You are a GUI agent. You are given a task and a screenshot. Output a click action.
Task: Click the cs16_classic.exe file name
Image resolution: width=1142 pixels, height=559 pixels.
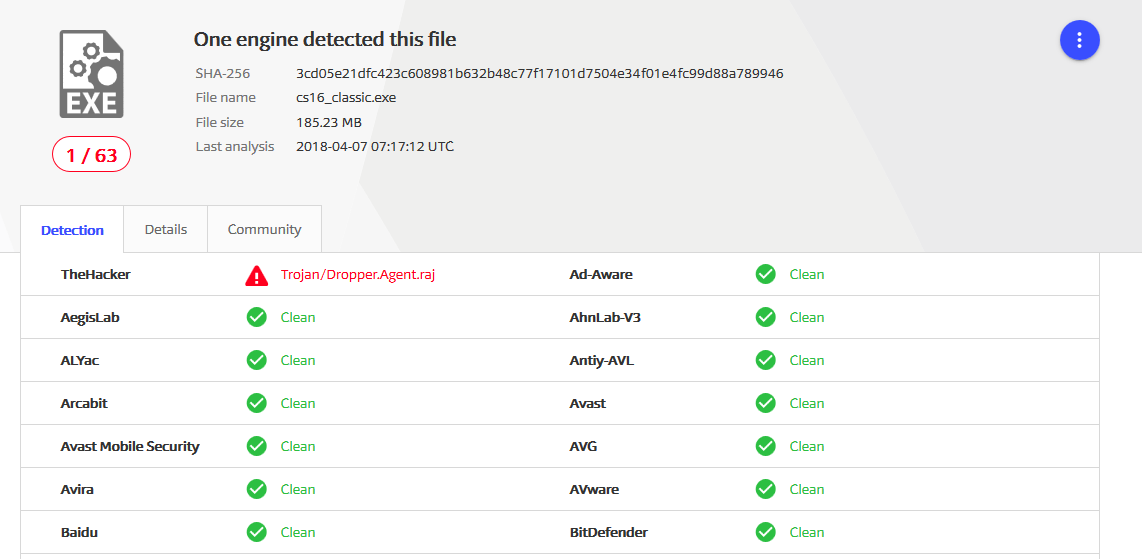(x=346, y=98)
